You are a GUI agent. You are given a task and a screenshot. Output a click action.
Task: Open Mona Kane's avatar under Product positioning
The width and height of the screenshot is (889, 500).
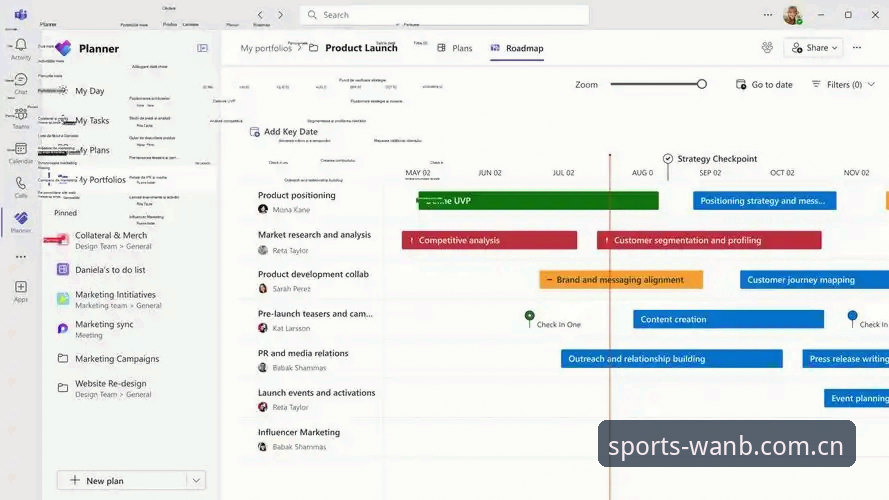pos(263,209)
